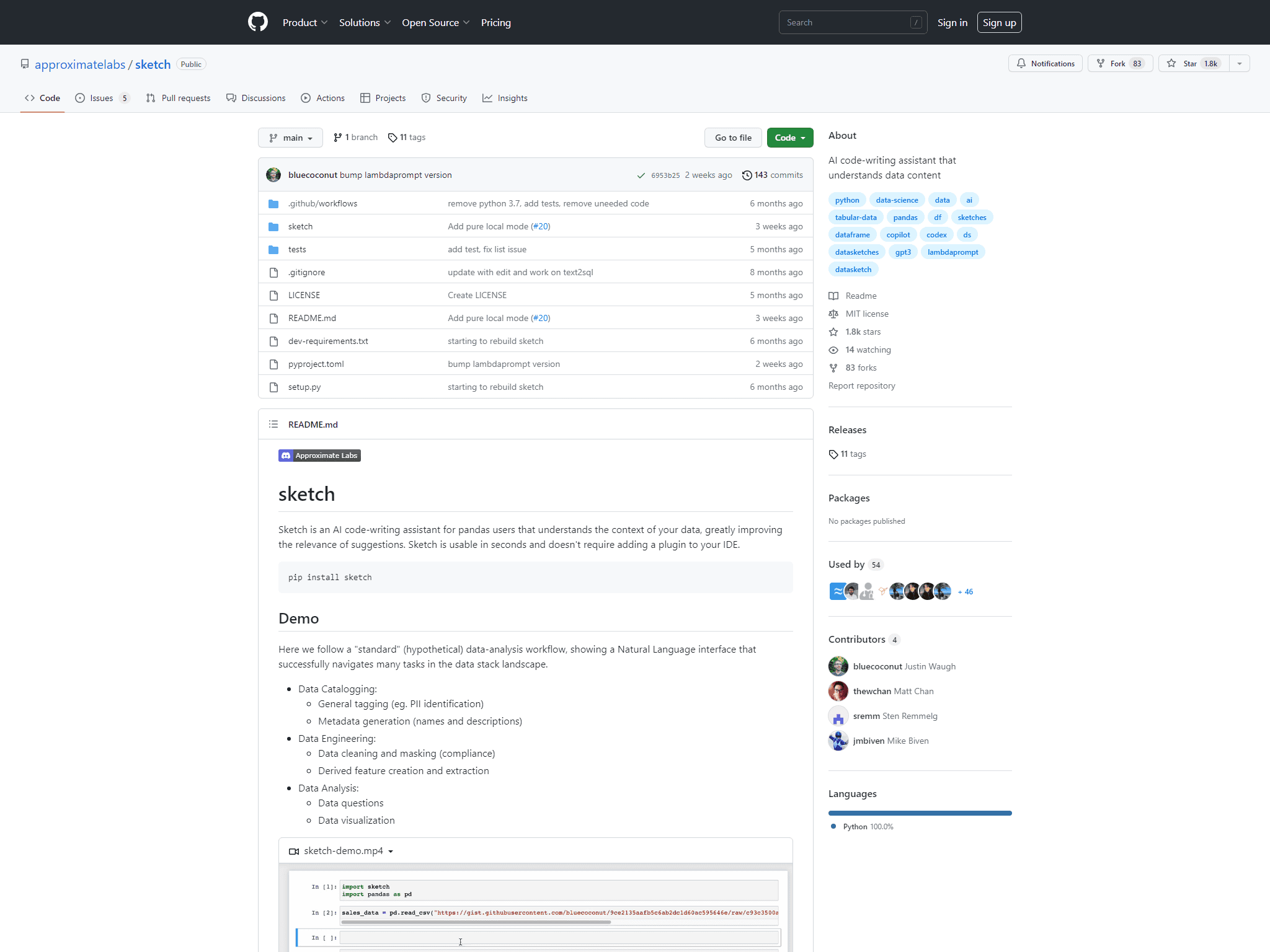View the 143 commits link
This screenshot has width=1270, height=952.
(773, 175)
